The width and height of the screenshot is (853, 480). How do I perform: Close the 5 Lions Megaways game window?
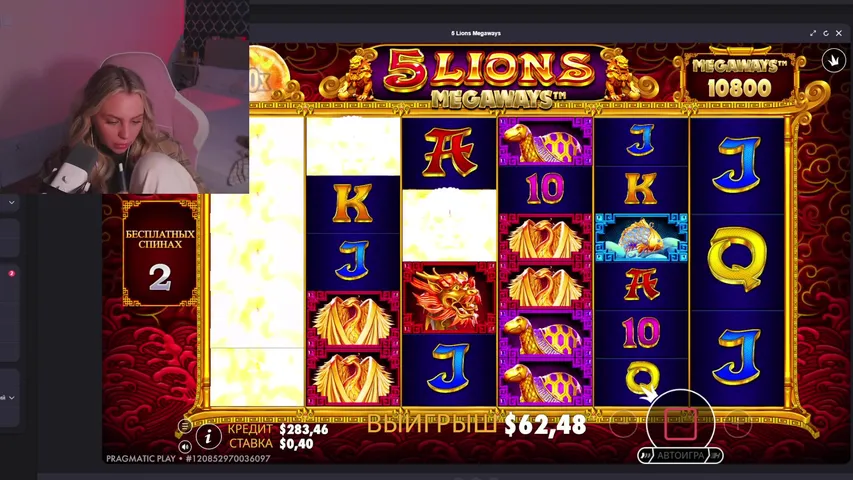tap(839, 33)
